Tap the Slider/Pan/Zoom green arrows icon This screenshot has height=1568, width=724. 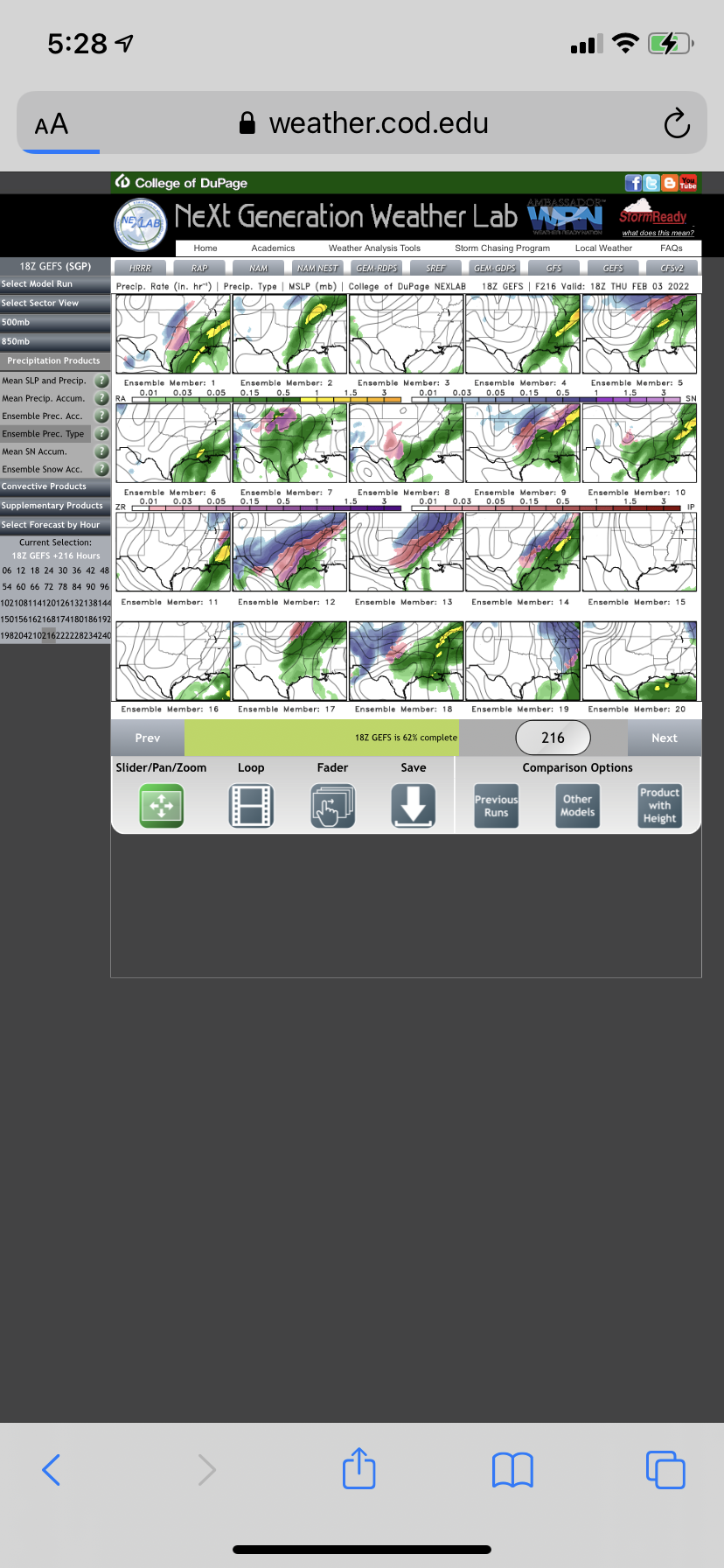click(x=162, y=806)
